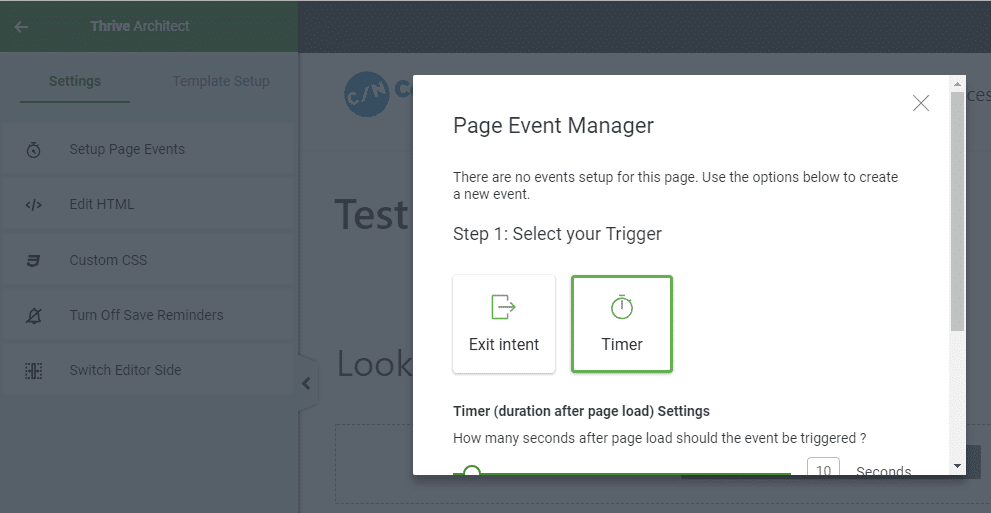Select the Timer trigger option

pyautogui.click(x=622, y=324)
